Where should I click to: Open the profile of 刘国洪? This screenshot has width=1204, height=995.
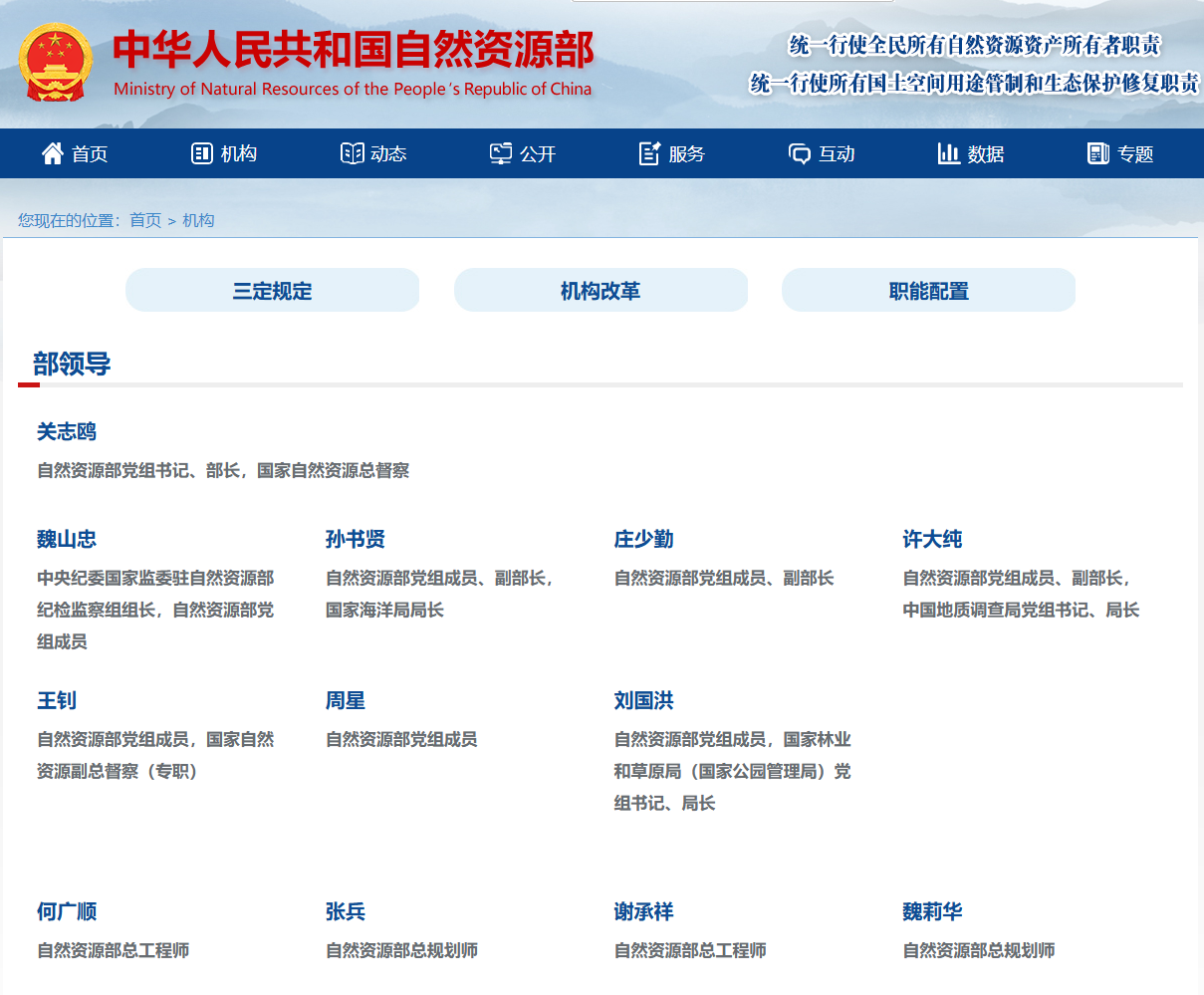pyautogui.click(x=644, y=700)
